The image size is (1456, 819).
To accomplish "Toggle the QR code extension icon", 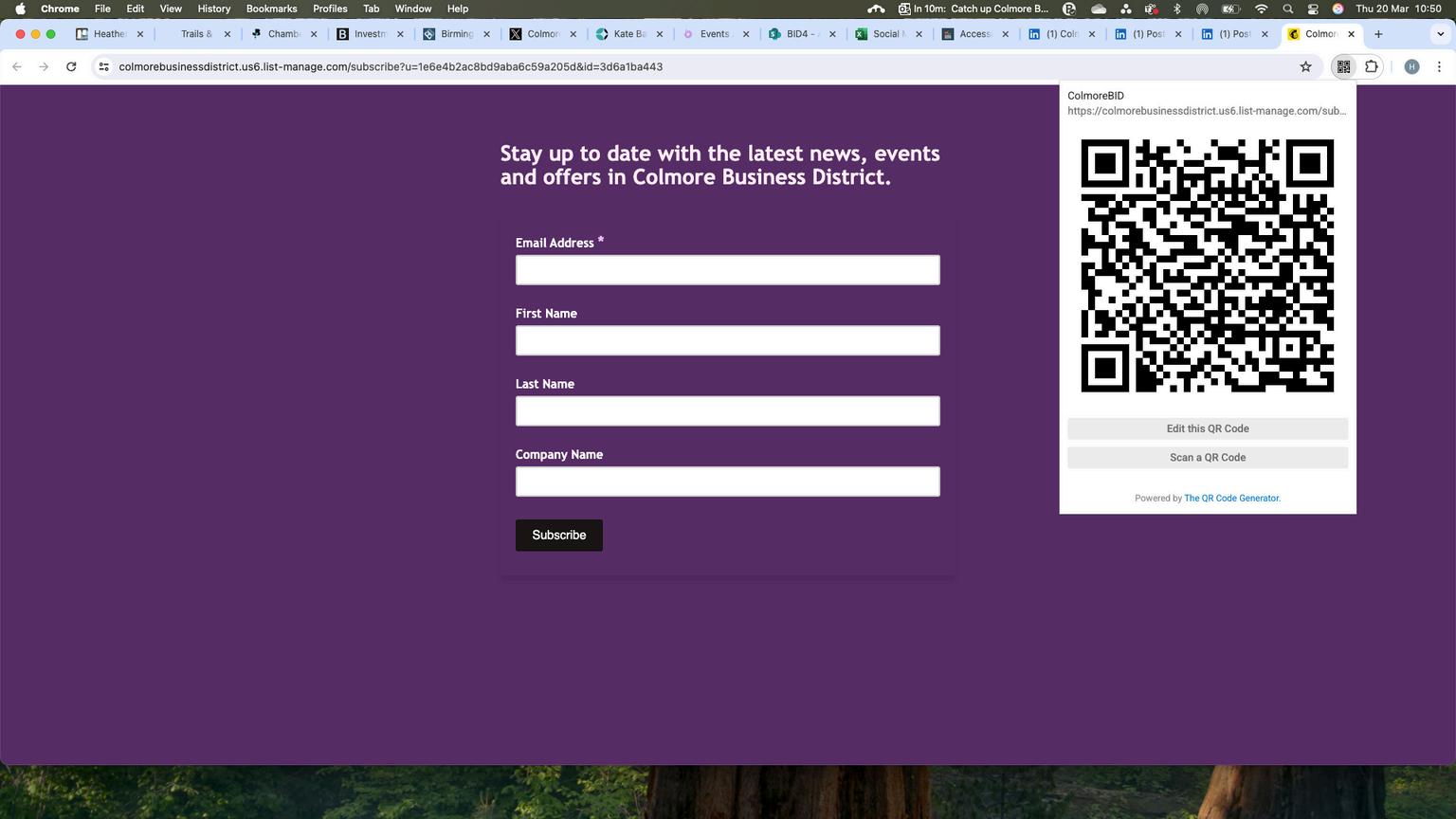I will coord(1343,66).
